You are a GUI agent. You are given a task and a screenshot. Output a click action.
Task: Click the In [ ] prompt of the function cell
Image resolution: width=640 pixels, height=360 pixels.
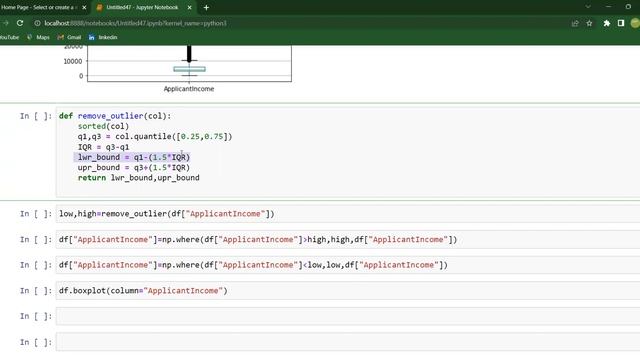point(36,116)
